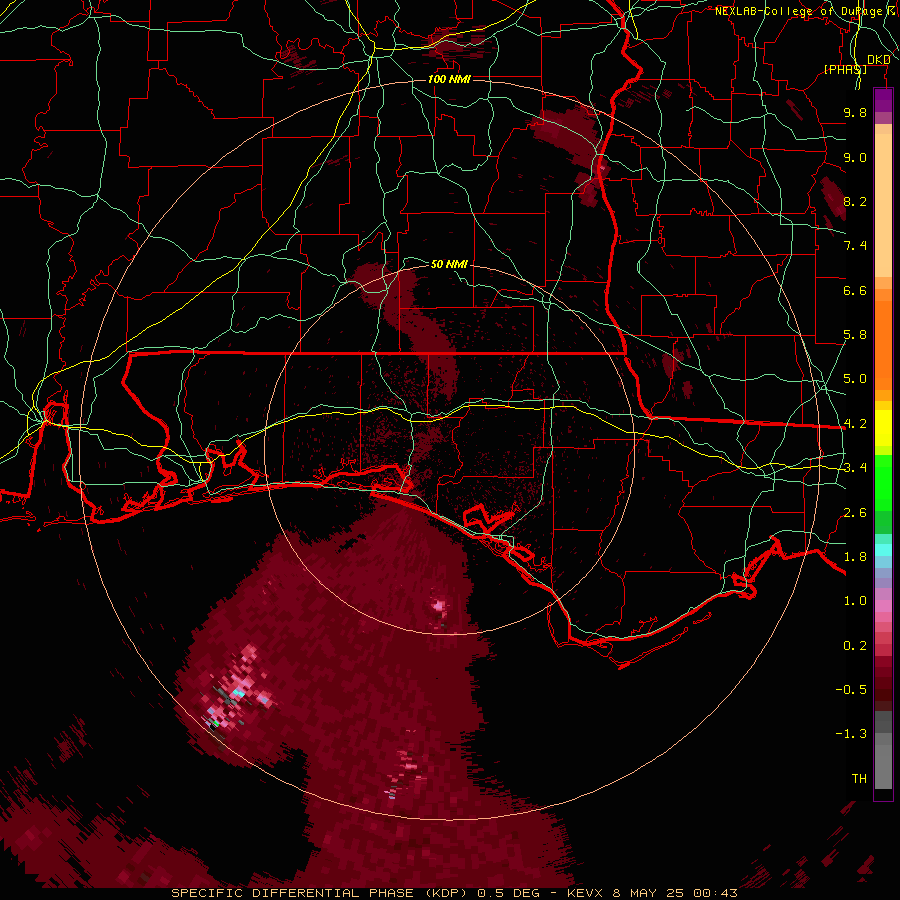Screen dimensions: 900x900
Task: Pick the dark purple swatch atop the color bar
Action: click(x=883, y=100)
